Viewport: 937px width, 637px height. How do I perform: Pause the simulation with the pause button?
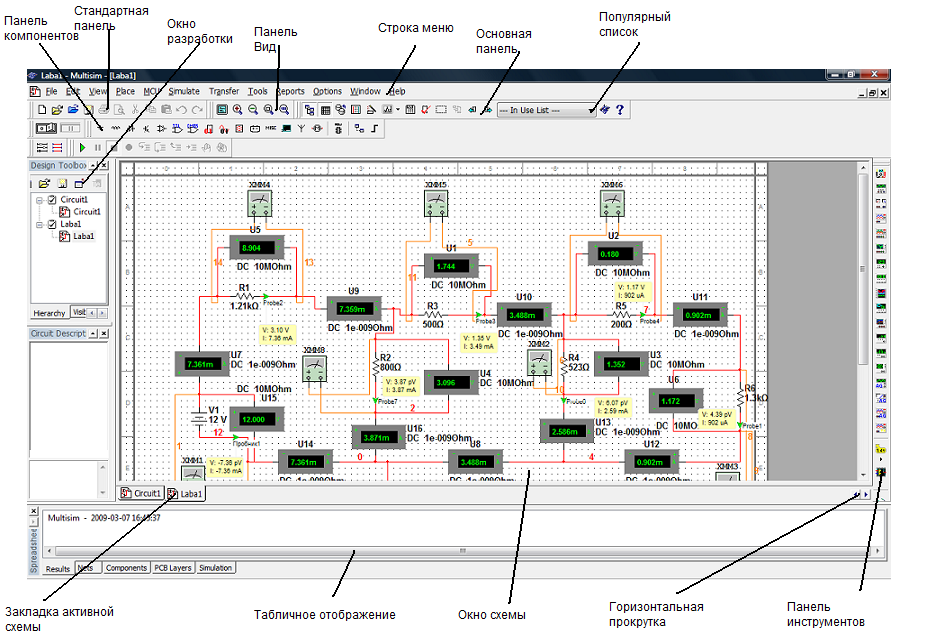pos(97,147)
